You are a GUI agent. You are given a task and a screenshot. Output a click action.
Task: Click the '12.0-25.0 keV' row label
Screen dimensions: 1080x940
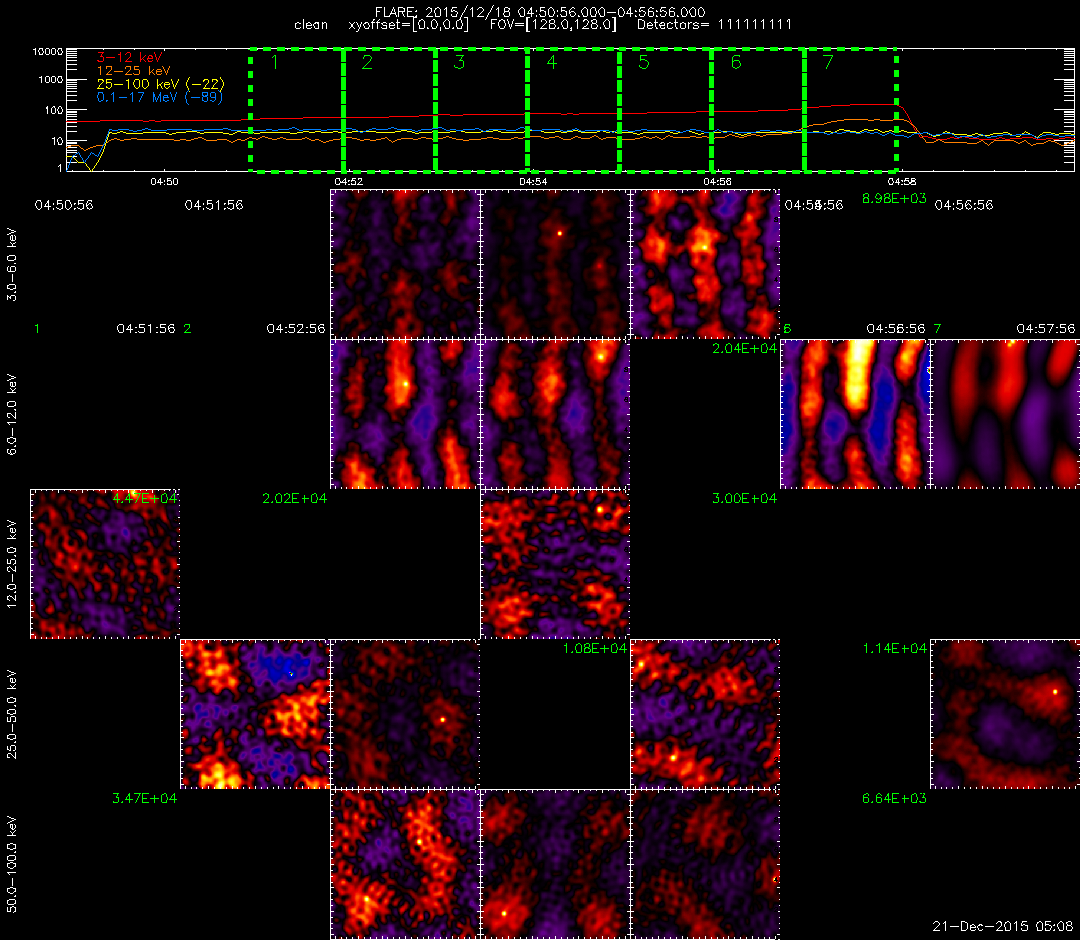click(x=12, y=565)
